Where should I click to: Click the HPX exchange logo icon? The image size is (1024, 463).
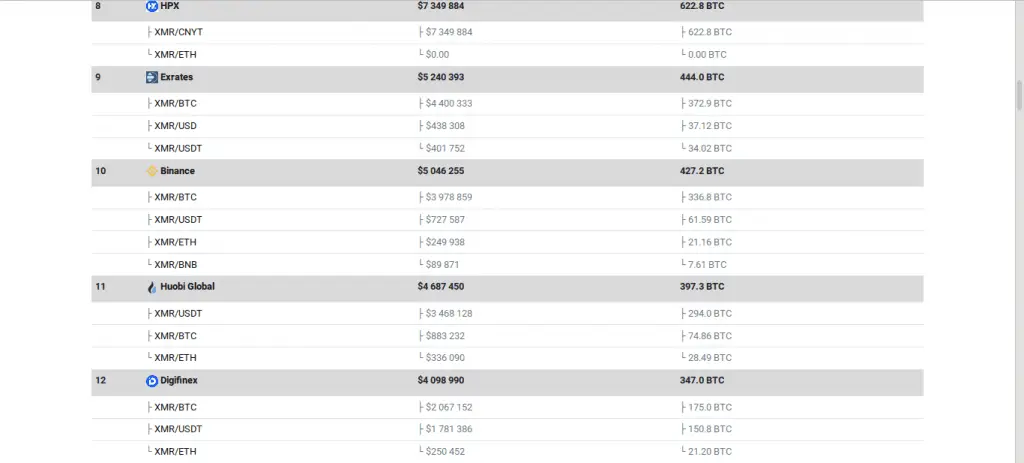(152, 6)
